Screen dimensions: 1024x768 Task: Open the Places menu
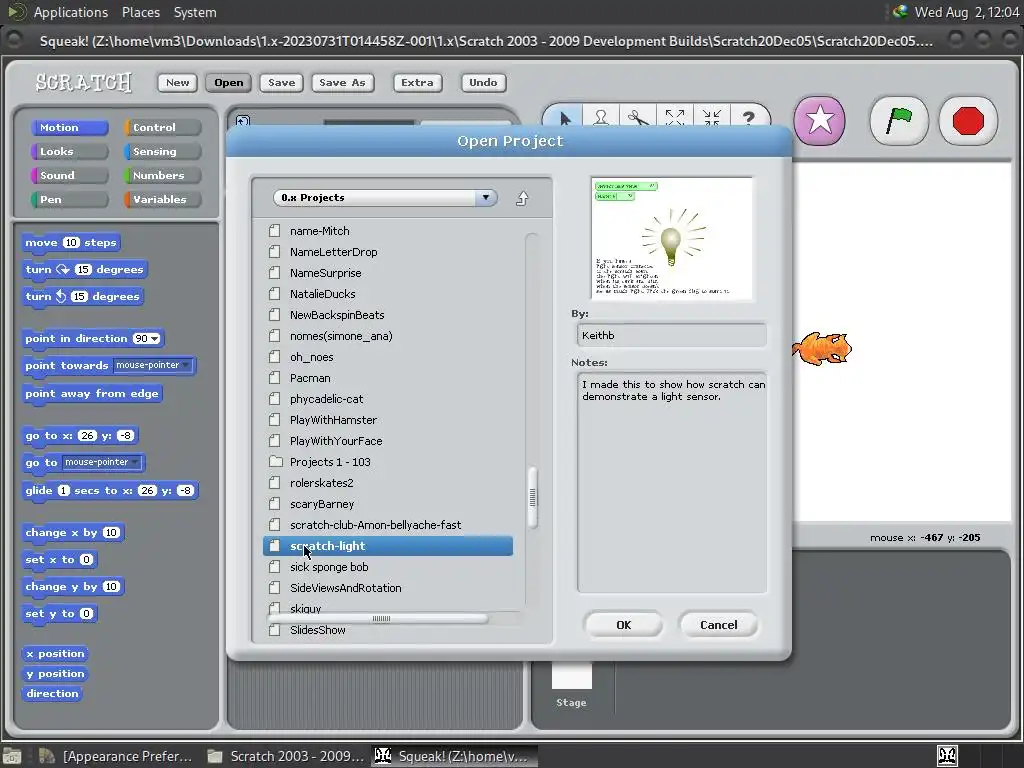coord(140,12)
